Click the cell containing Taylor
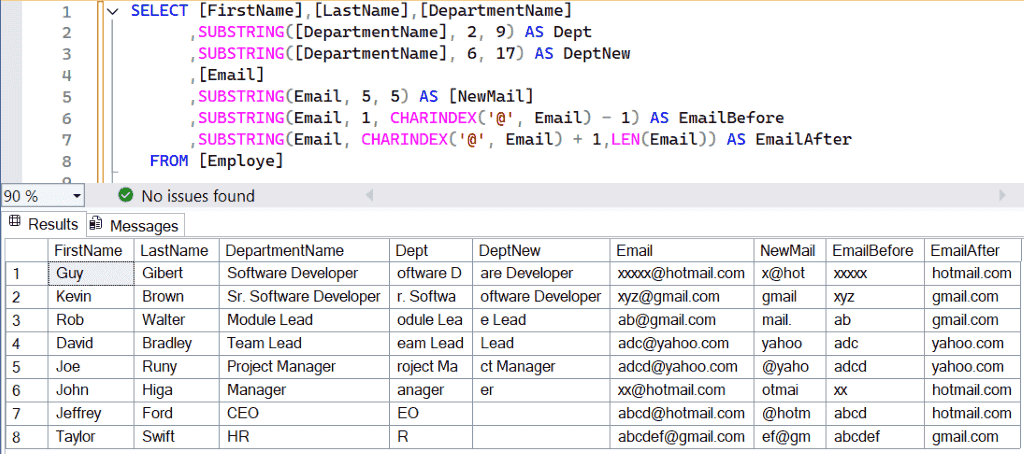The height and width of the screenshot is (454, 1024). click(91, 436)
